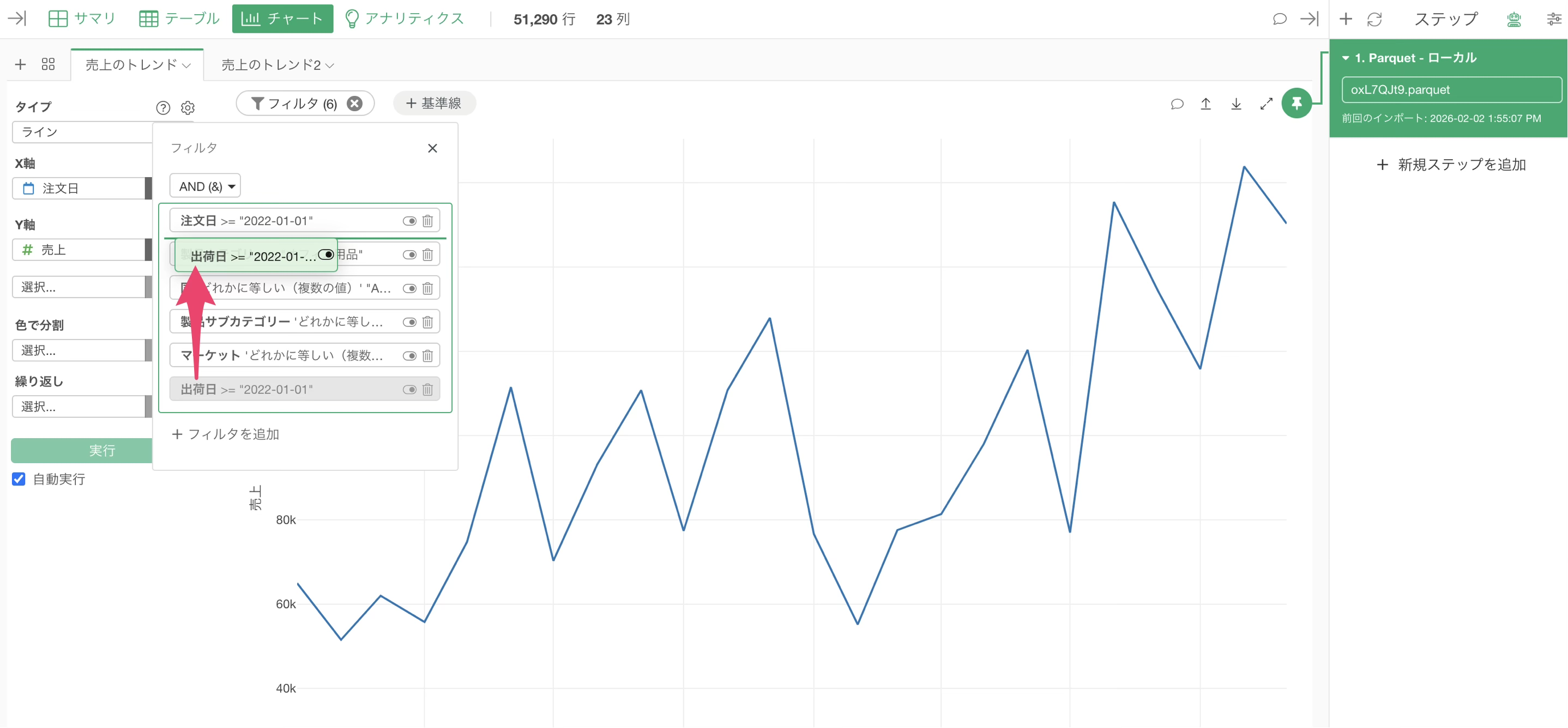
Task: Expand the 売上のトレンド2 tab menu
Action: (330, 65)
